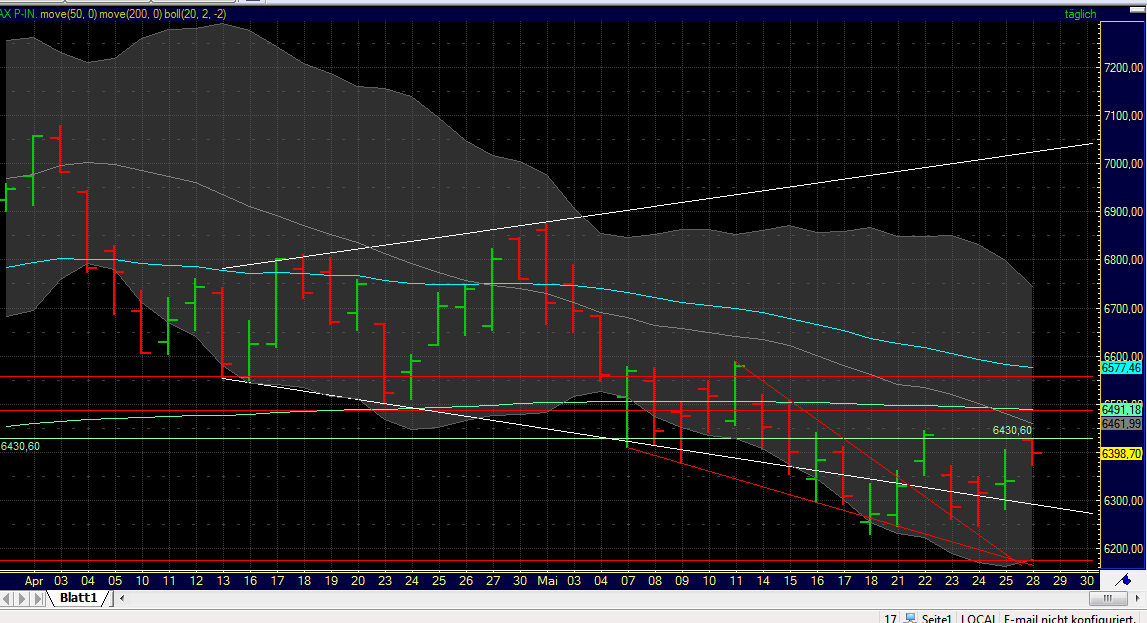Click the monitor icon beside Seite1
1147x623 pixels.
click(x=910, y=618)
